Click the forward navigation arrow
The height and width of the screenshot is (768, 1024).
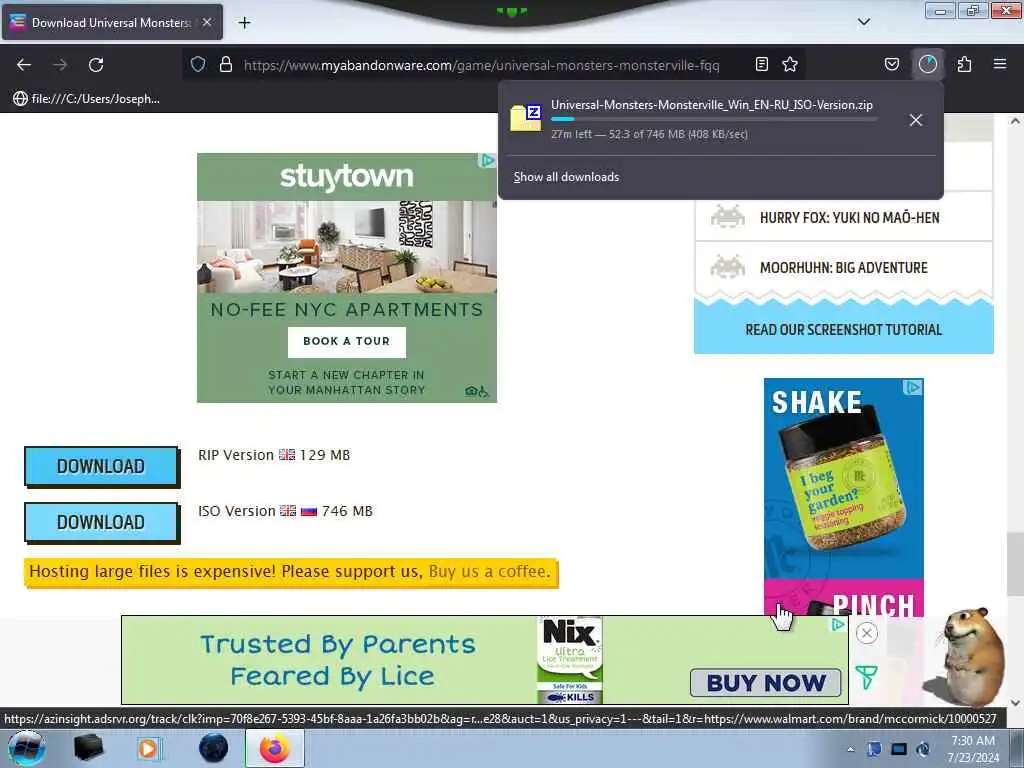point(60,65)
